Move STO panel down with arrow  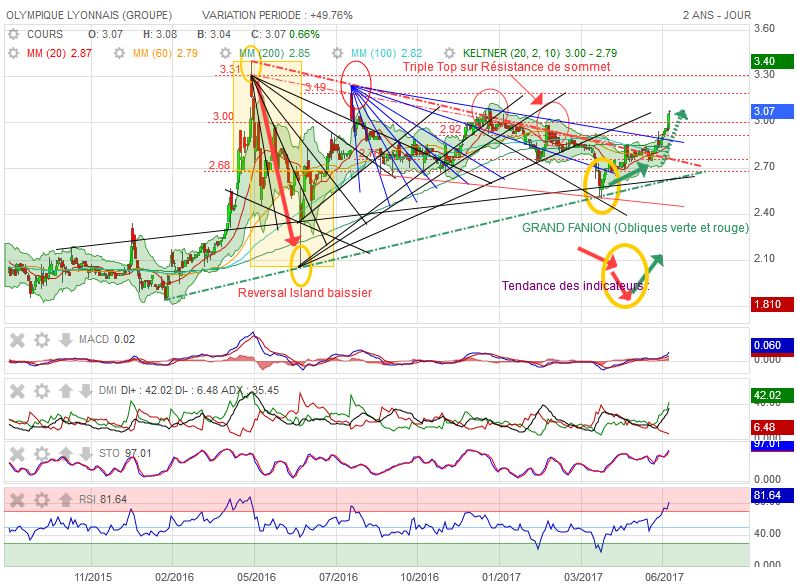[x=85, y=453]
